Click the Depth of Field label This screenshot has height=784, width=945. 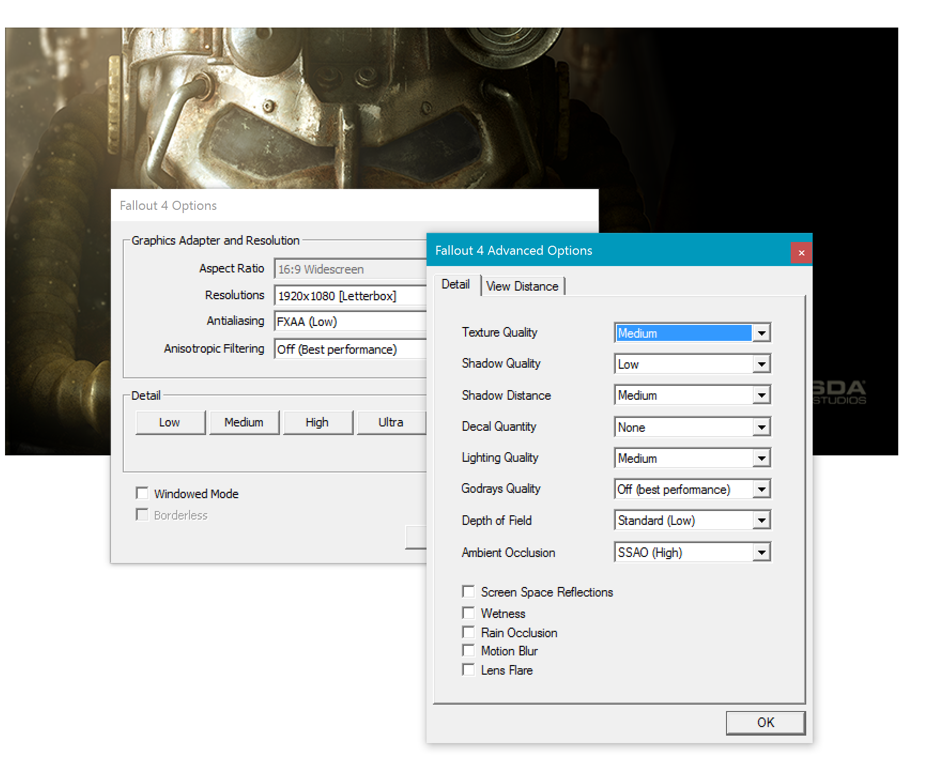497,521
